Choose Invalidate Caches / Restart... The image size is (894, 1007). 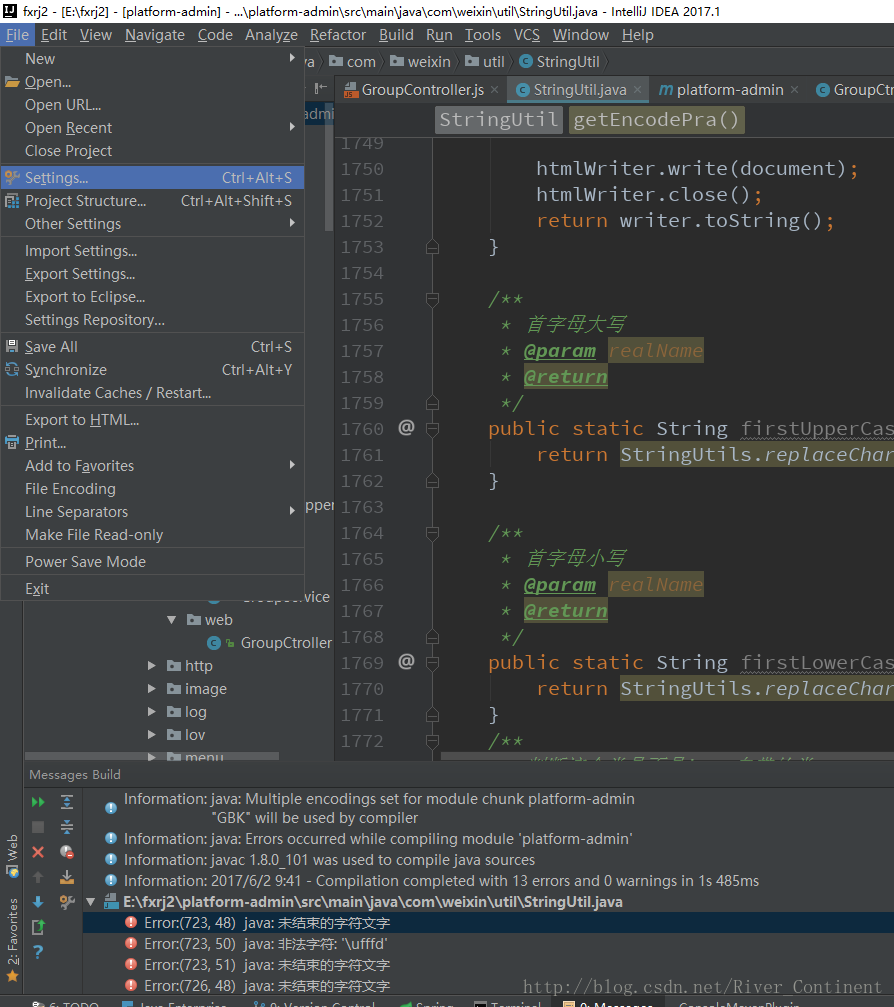[152, 392]
